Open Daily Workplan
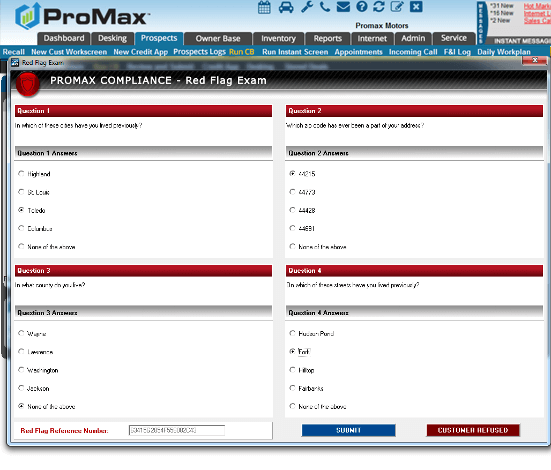The image size is (551, 470). pyautogui.click(x=504, y=52)
